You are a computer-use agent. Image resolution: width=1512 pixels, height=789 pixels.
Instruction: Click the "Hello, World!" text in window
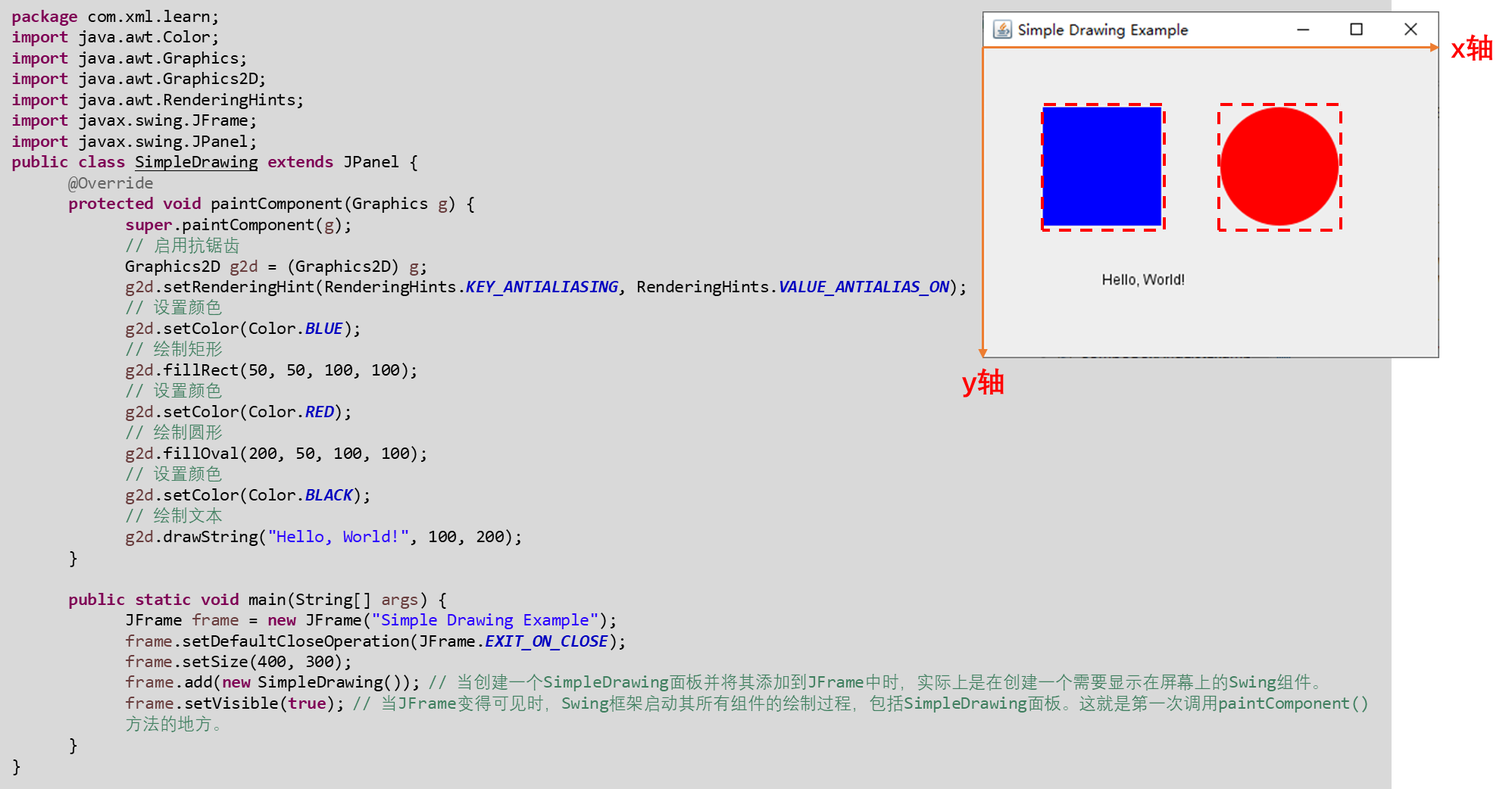pos(1143,280)
